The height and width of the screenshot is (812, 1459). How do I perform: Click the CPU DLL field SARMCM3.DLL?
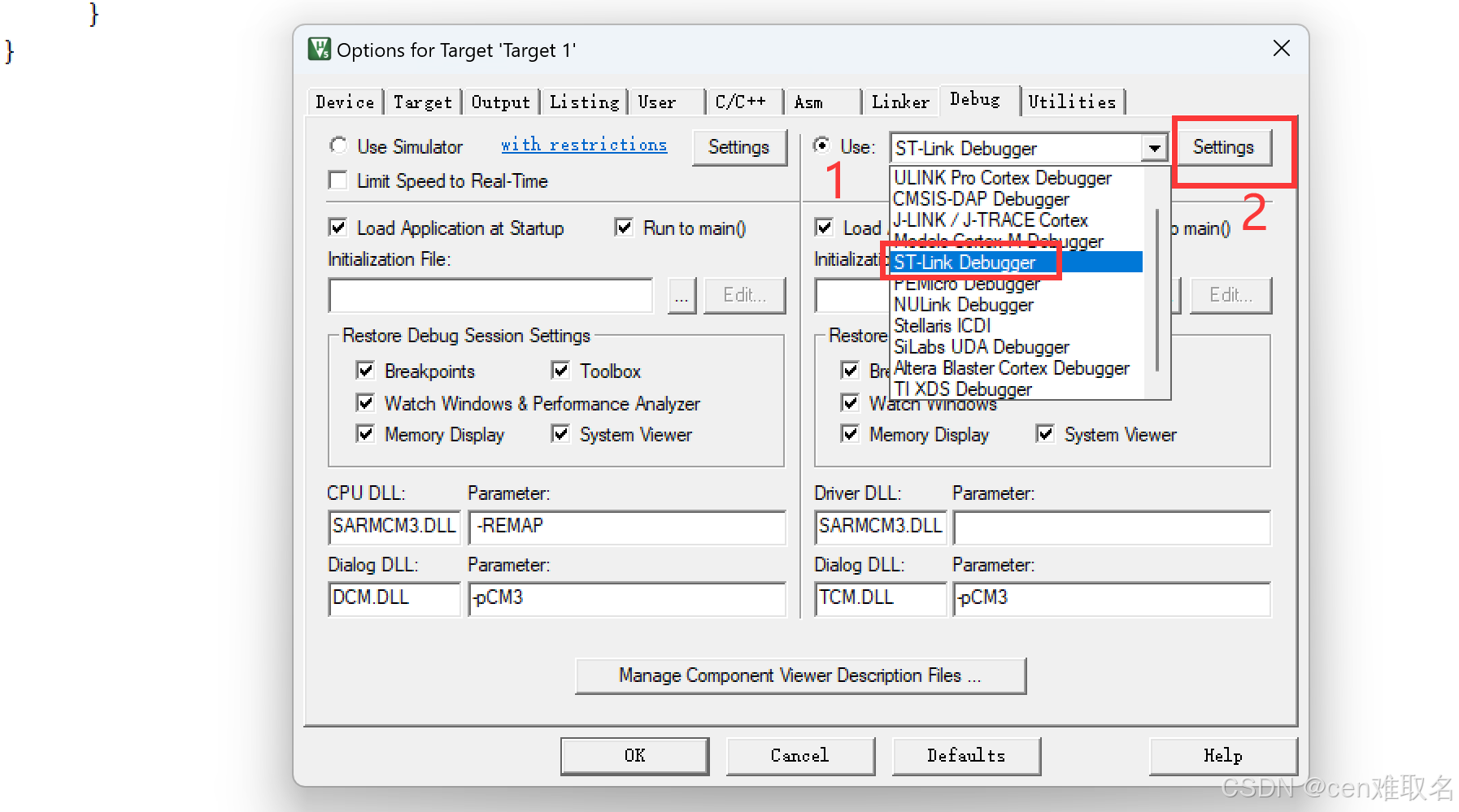(x=394, y=527)
